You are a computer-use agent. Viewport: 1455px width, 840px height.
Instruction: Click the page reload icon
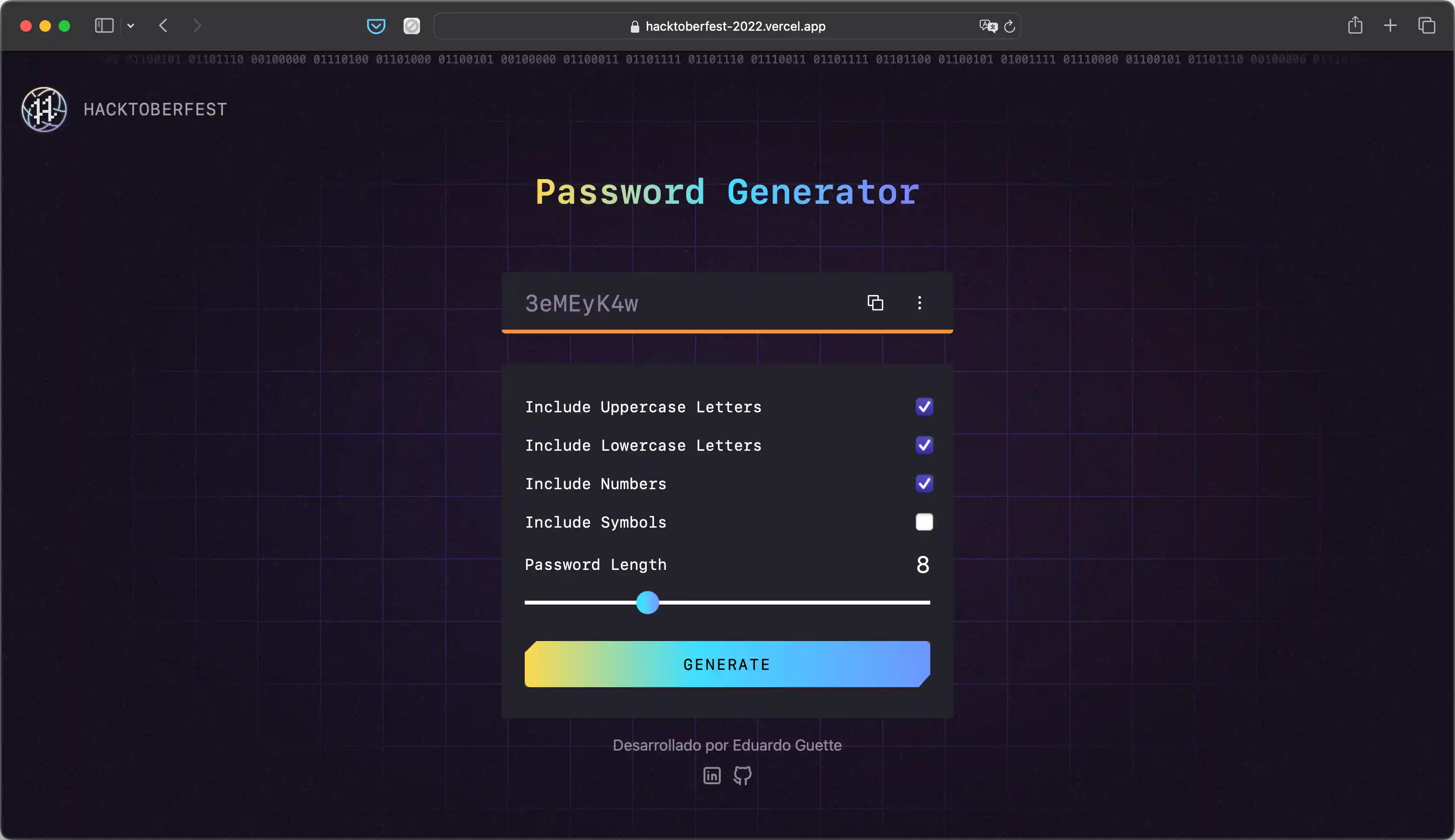tap(1009, 25)
